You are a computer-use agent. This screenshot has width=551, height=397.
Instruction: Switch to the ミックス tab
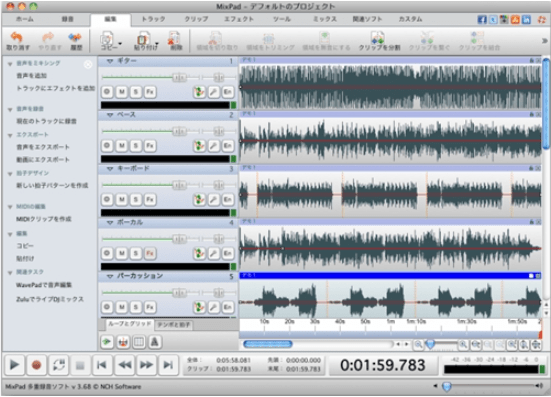click(325, 19)
